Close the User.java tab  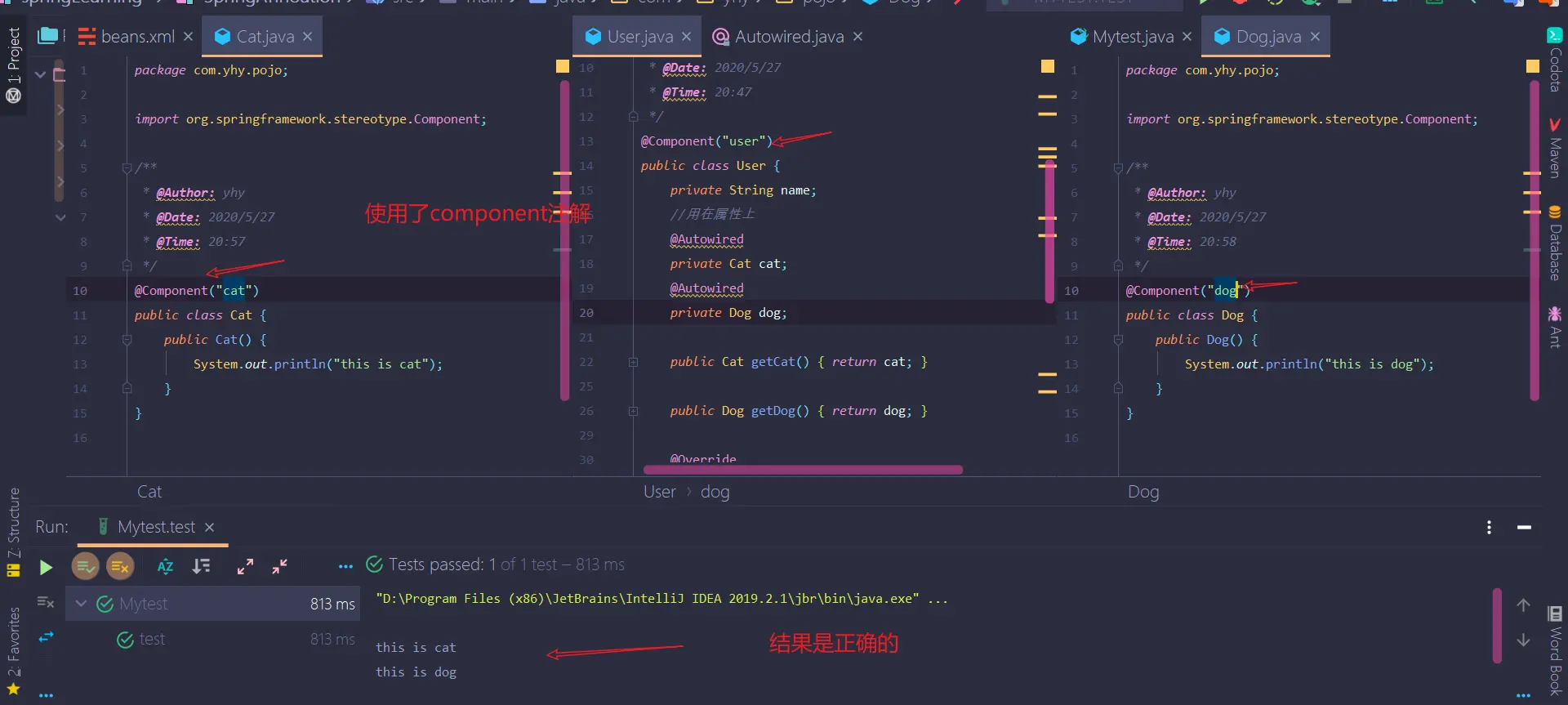pyautogui.click(x=687, y=37)
